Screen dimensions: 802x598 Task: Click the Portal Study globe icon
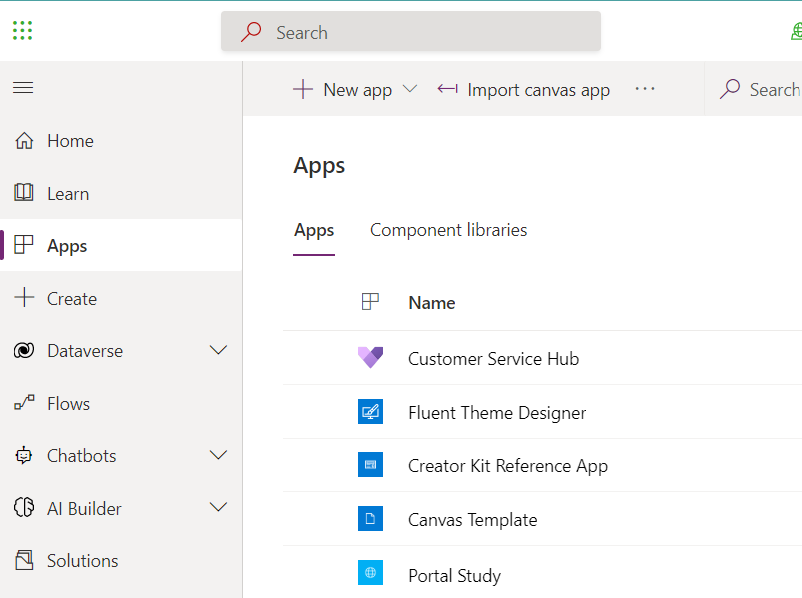[370, 573]
